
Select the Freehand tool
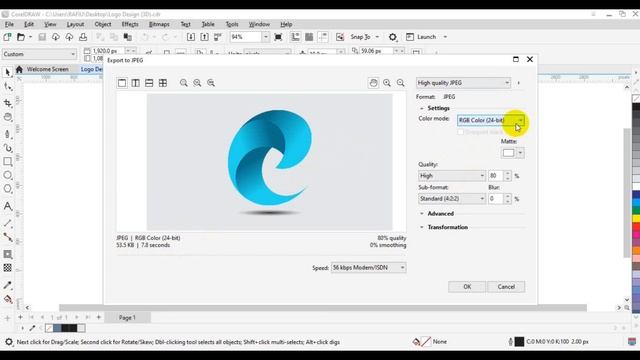[7, 133]
